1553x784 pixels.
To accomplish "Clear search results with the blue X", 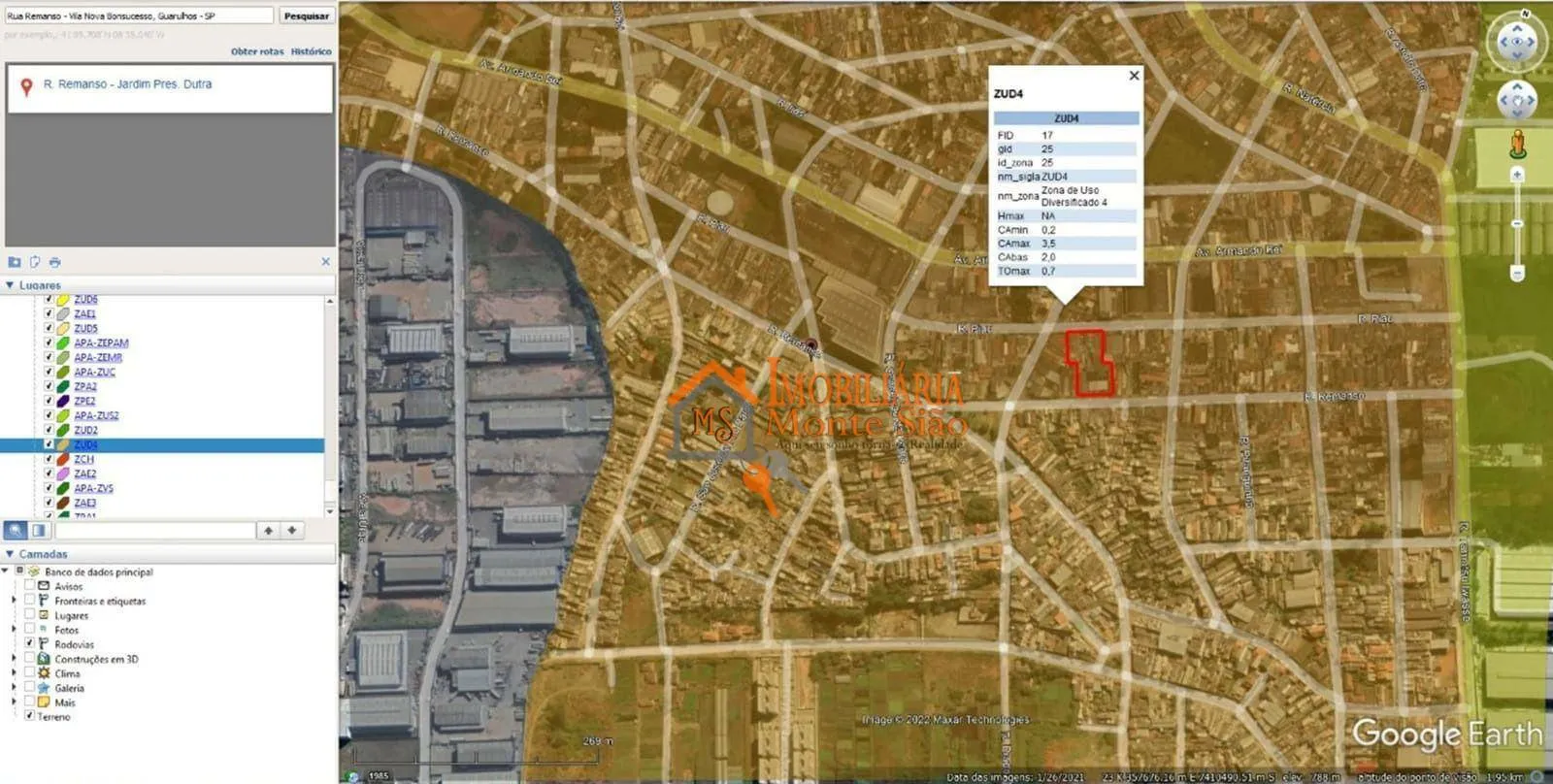I will coord(326,262).
